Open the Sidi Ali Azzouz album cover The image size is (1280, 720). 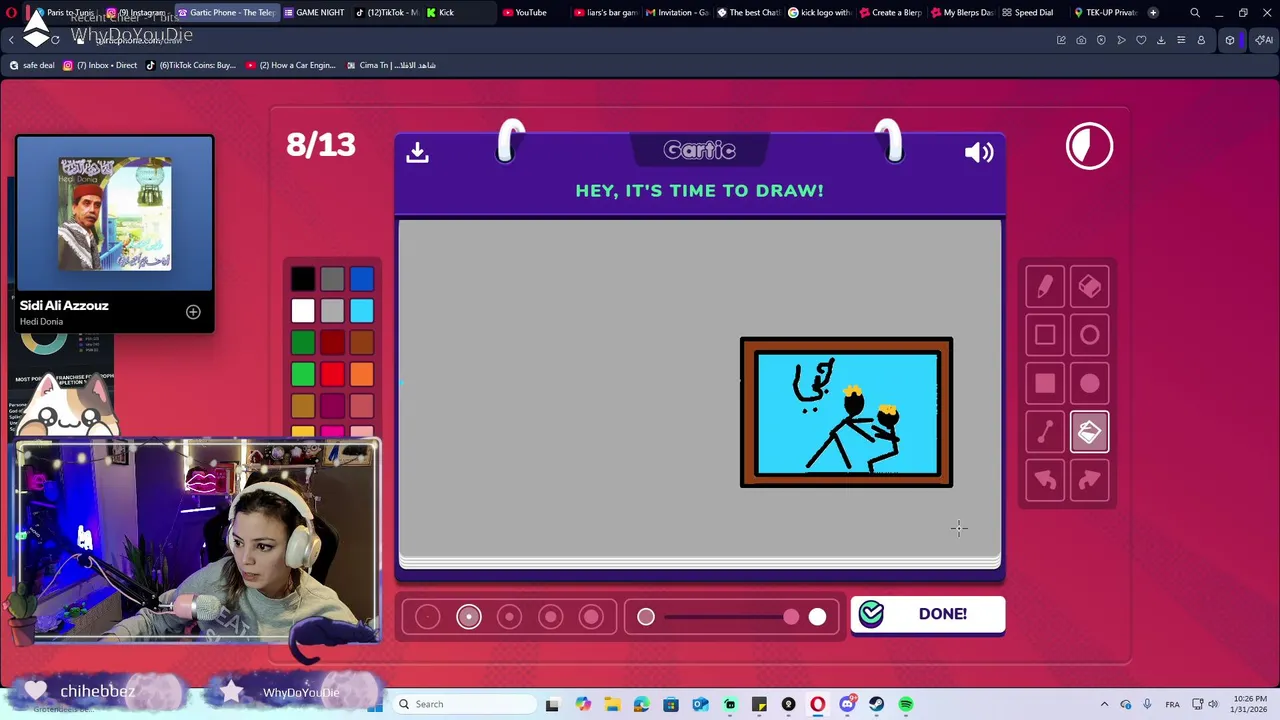tap(115, 213)
